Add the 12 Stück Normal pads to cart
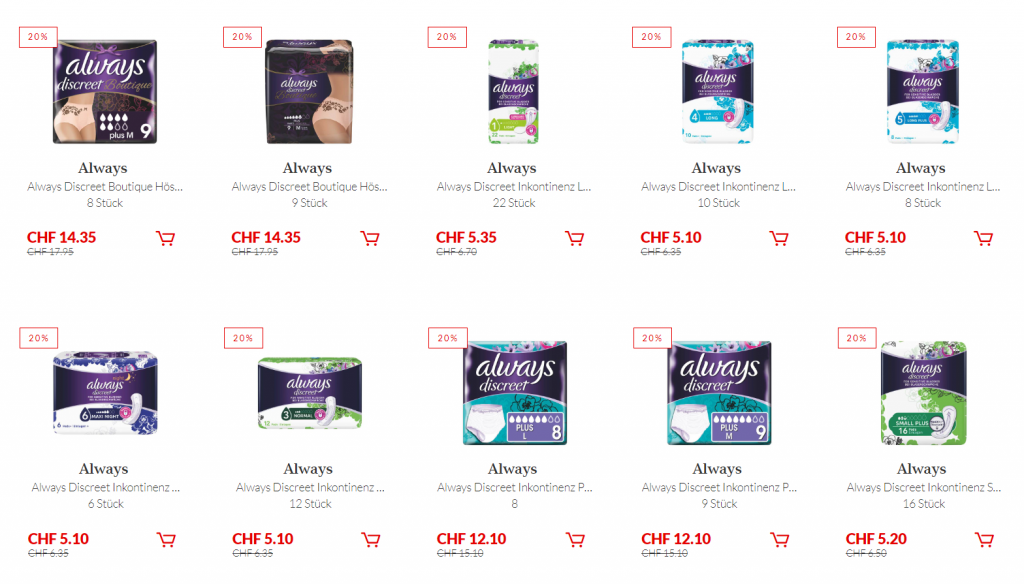The width and height of the screenshot is (1024, 584). (x=370, y=540)
